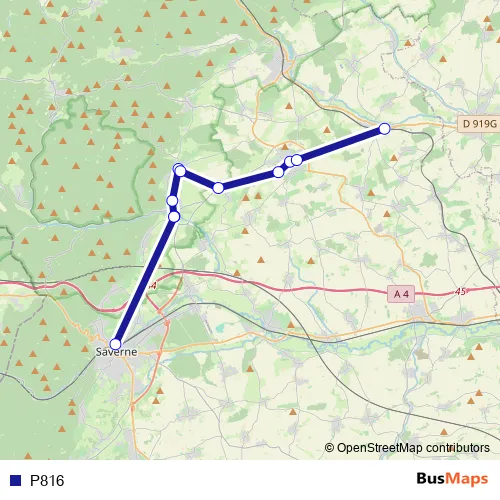Select the easternmost route stop near D 919G
Image resolution: width=500 pixels, height=500 pixels.
pos(385,129)
